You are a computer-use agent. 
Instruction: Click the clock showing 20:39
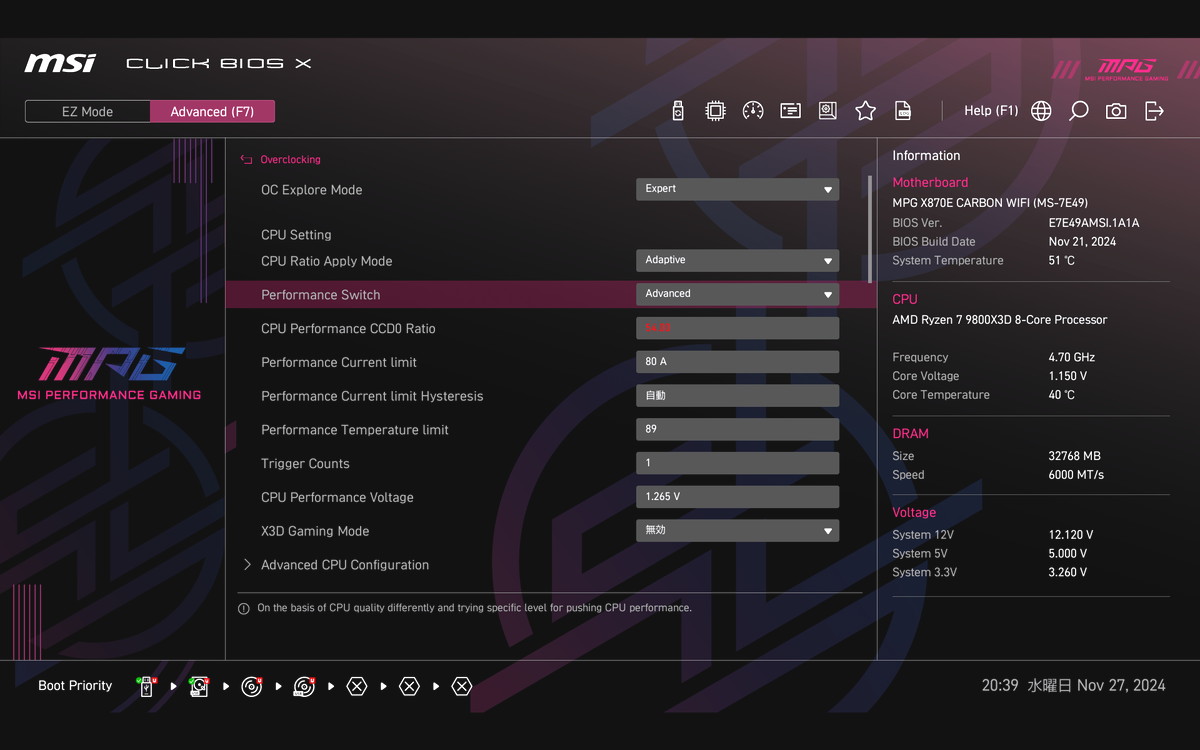[x=1000, y=686]
